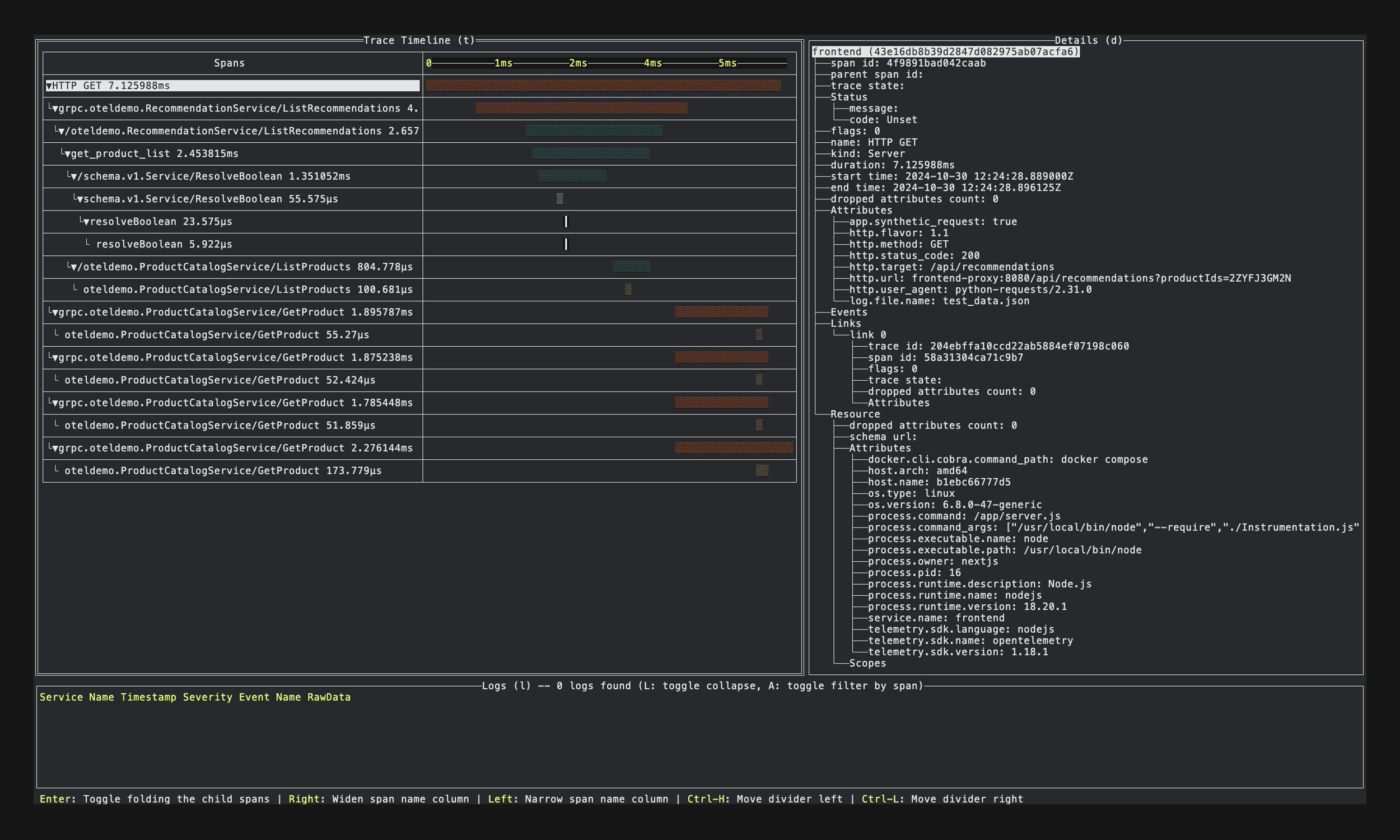Select the resolveBoolean 5.922µs span
Image resolution: width=1400 pixels, height=840 pixels.
pos(164,245)
